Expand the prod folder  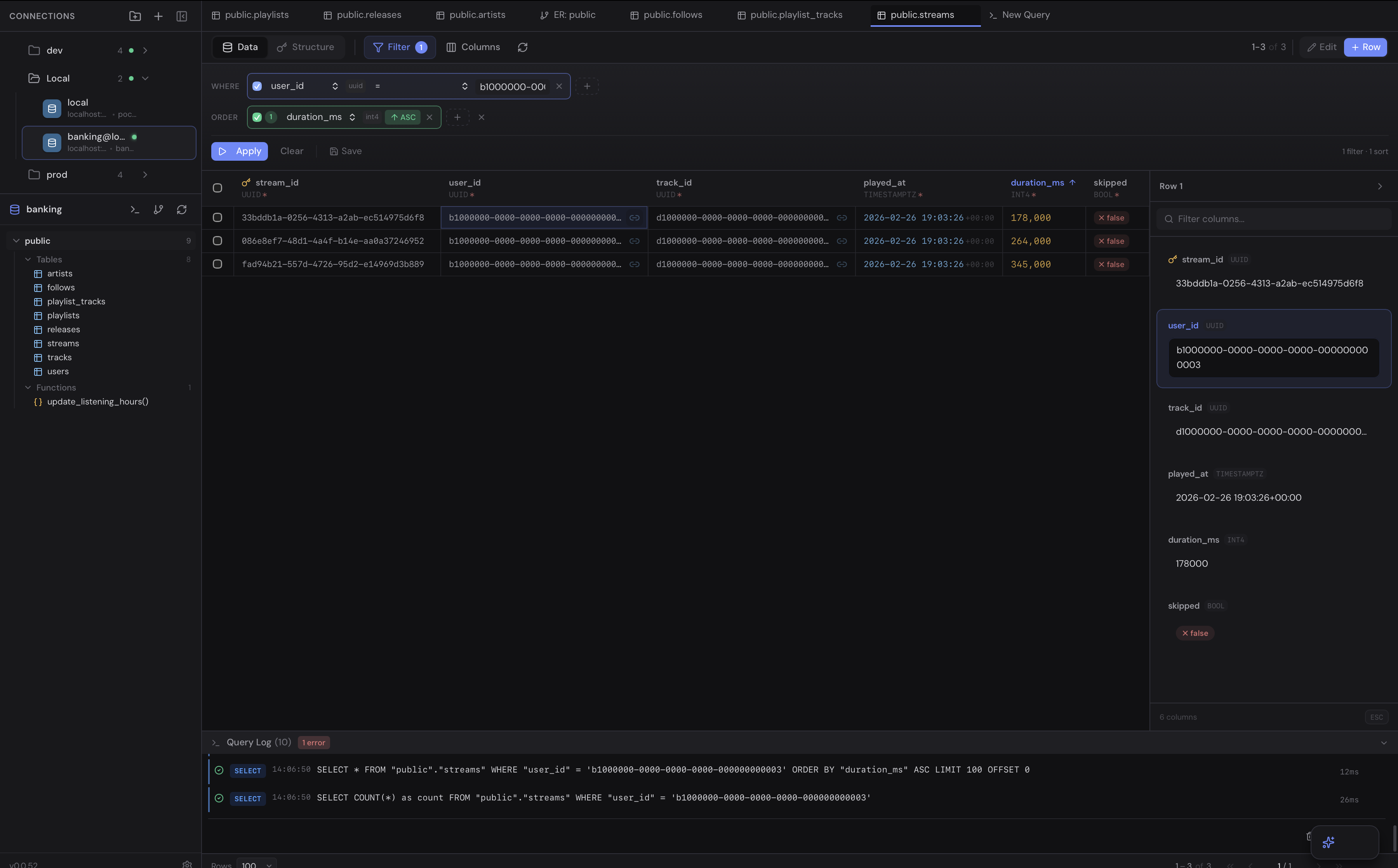point(145,175)
